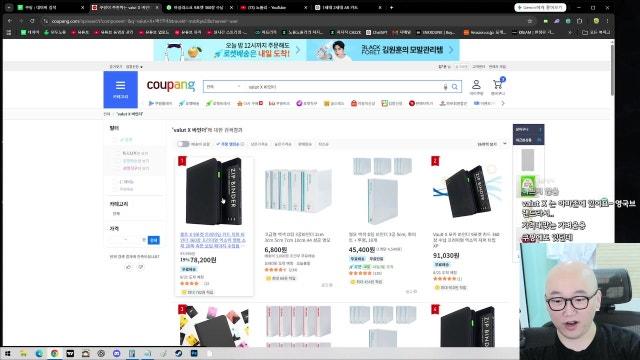Open the blue category hamburger menu
Image resolution: width=640 pixels, height=360 pixels.
(120, 89)
